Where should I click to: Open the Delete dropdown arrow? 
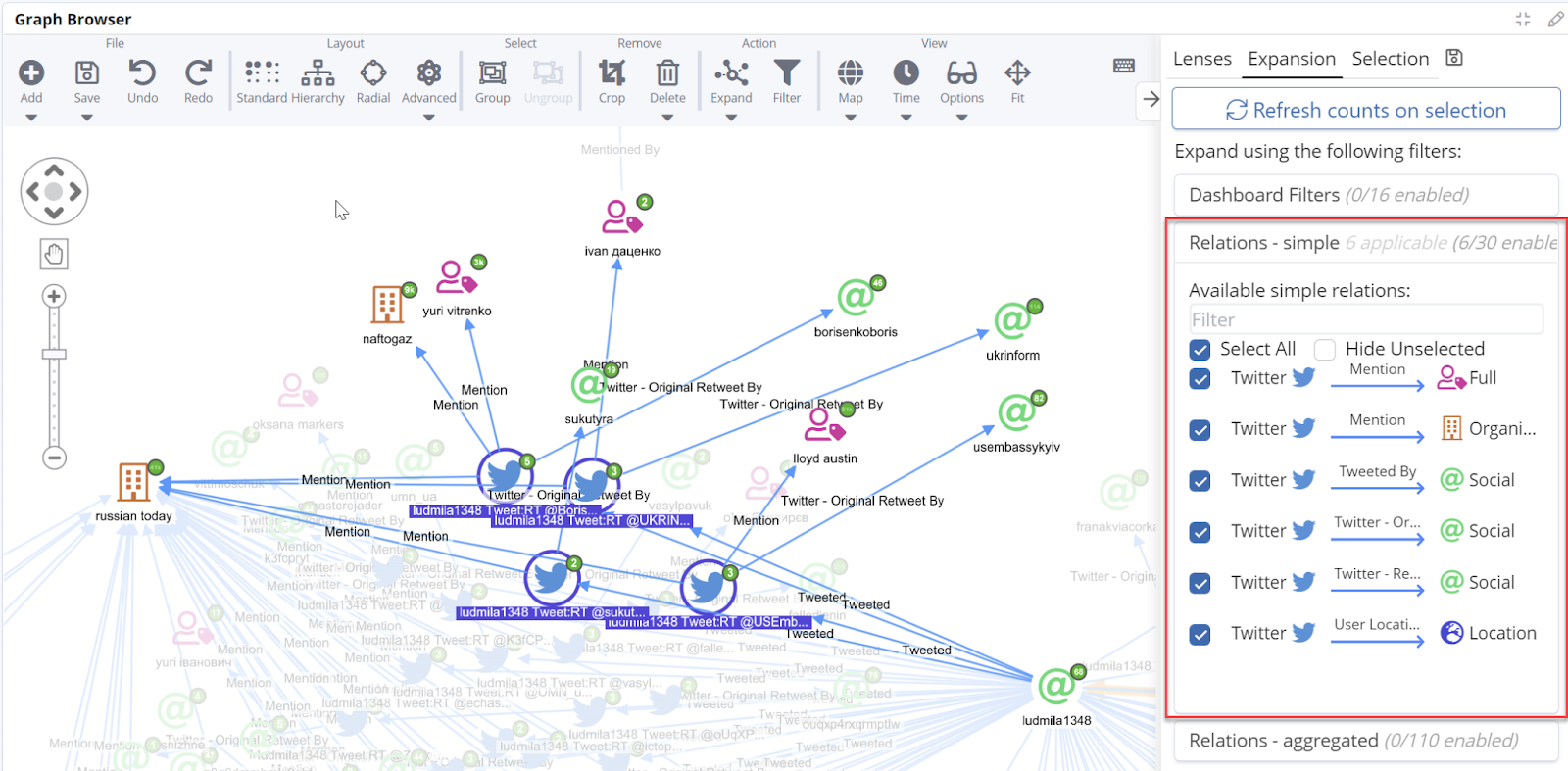(x=667, y=118)
